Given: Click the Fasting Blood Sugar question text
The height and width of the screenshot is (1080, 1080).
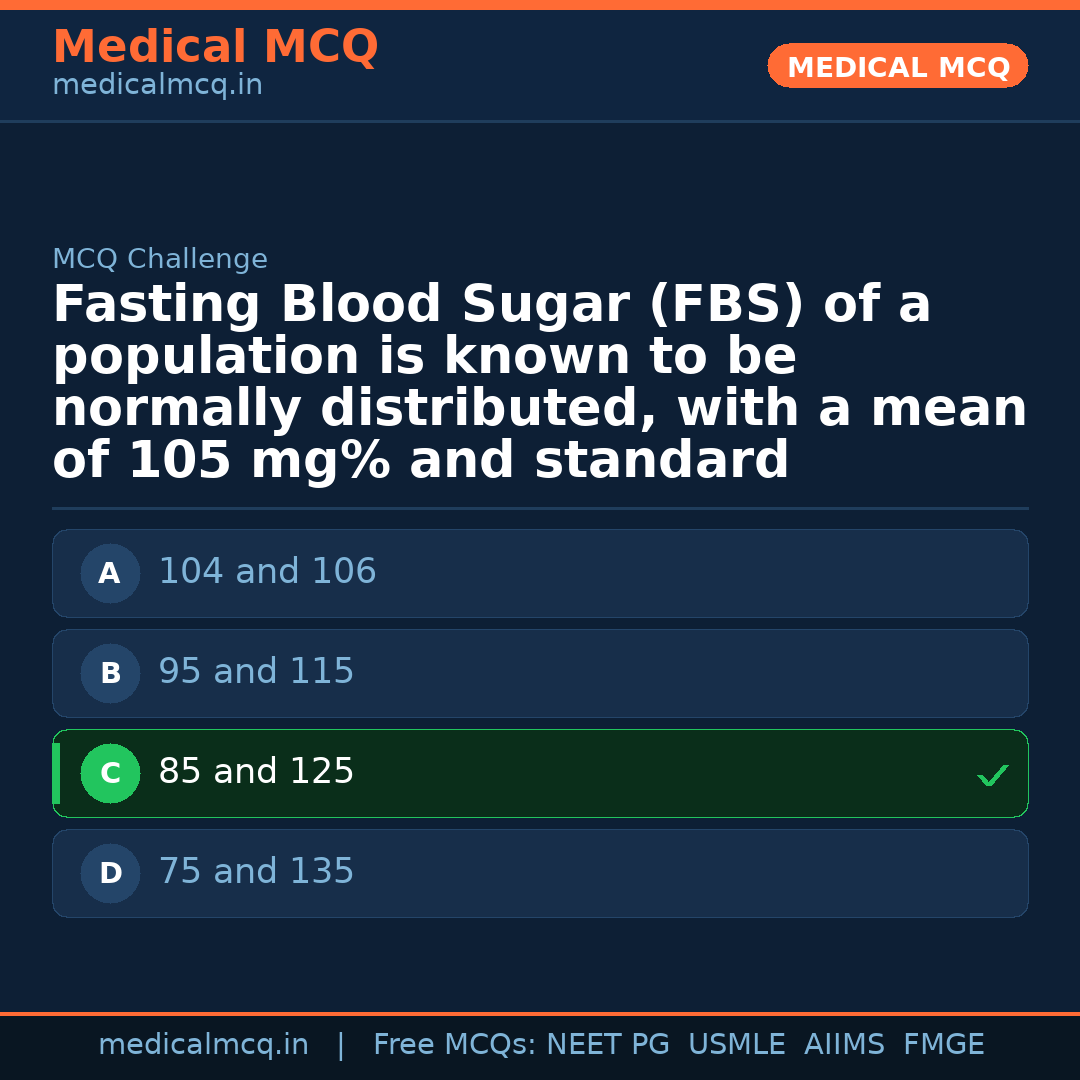Looking at the screenshot, I should (x=540, y=383).
